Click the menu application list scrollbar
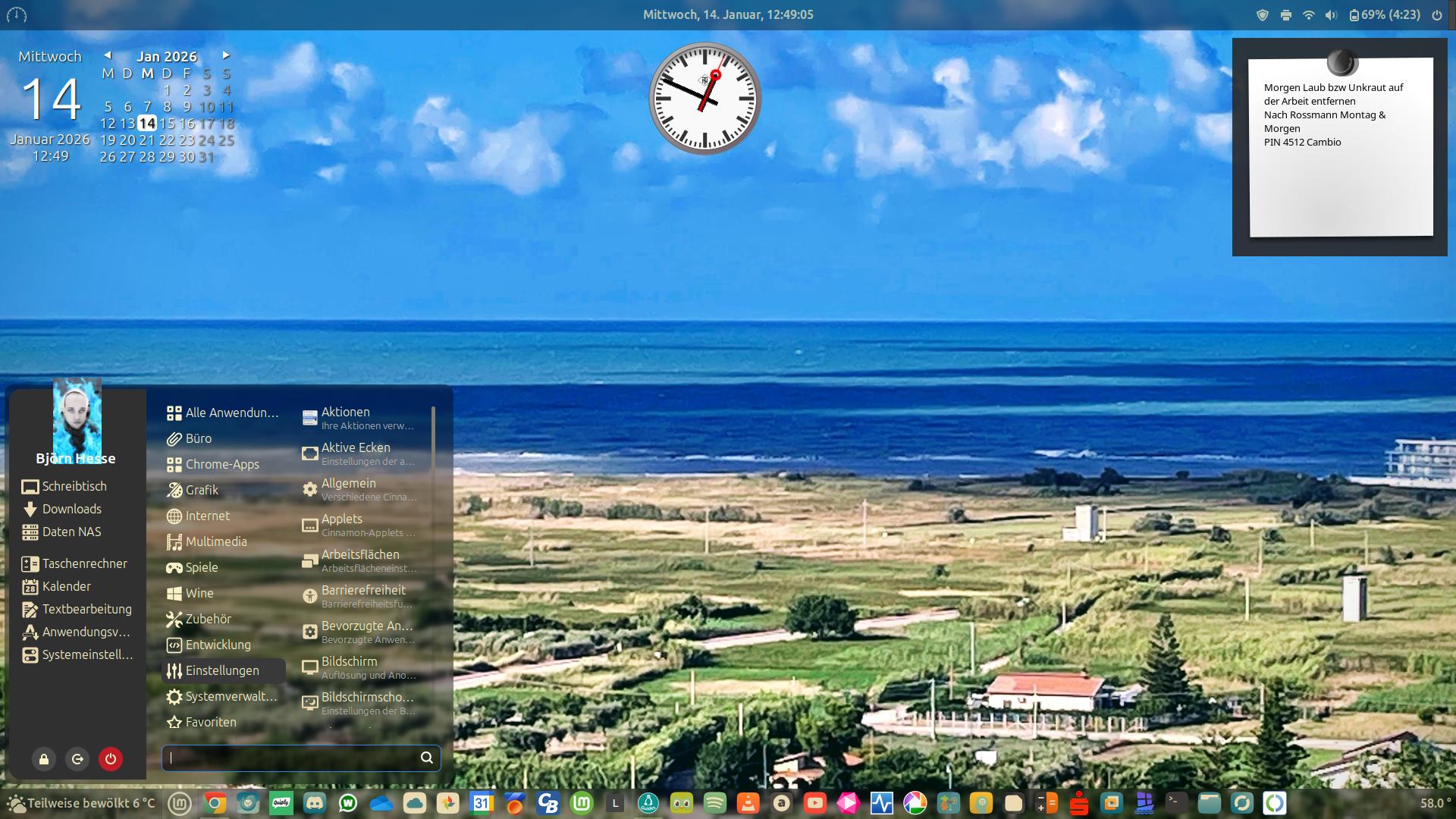Screen dimensions: 1456x819 pos(433,437)
